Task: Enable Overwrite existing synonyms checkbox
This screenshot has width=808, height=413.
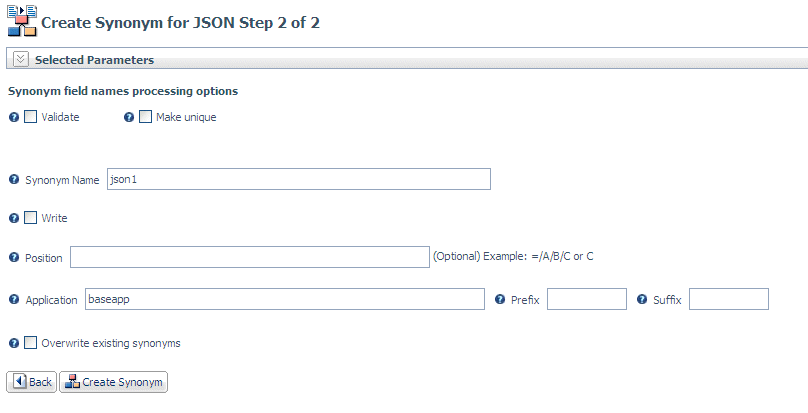Action: [x=31, y=342]
